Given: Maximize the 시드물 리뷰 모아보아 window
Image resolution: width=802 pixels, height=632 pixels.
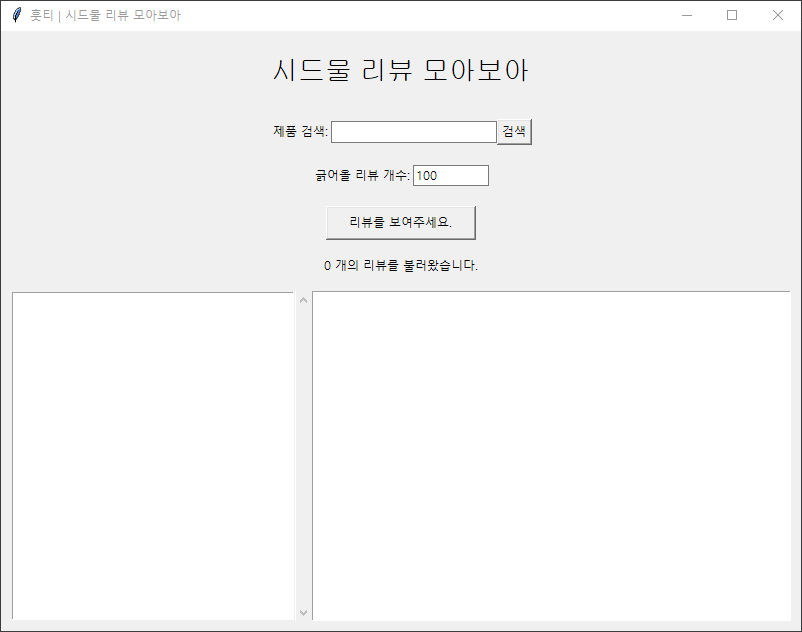Looking at the screenshot, I should tap(732, 15).
